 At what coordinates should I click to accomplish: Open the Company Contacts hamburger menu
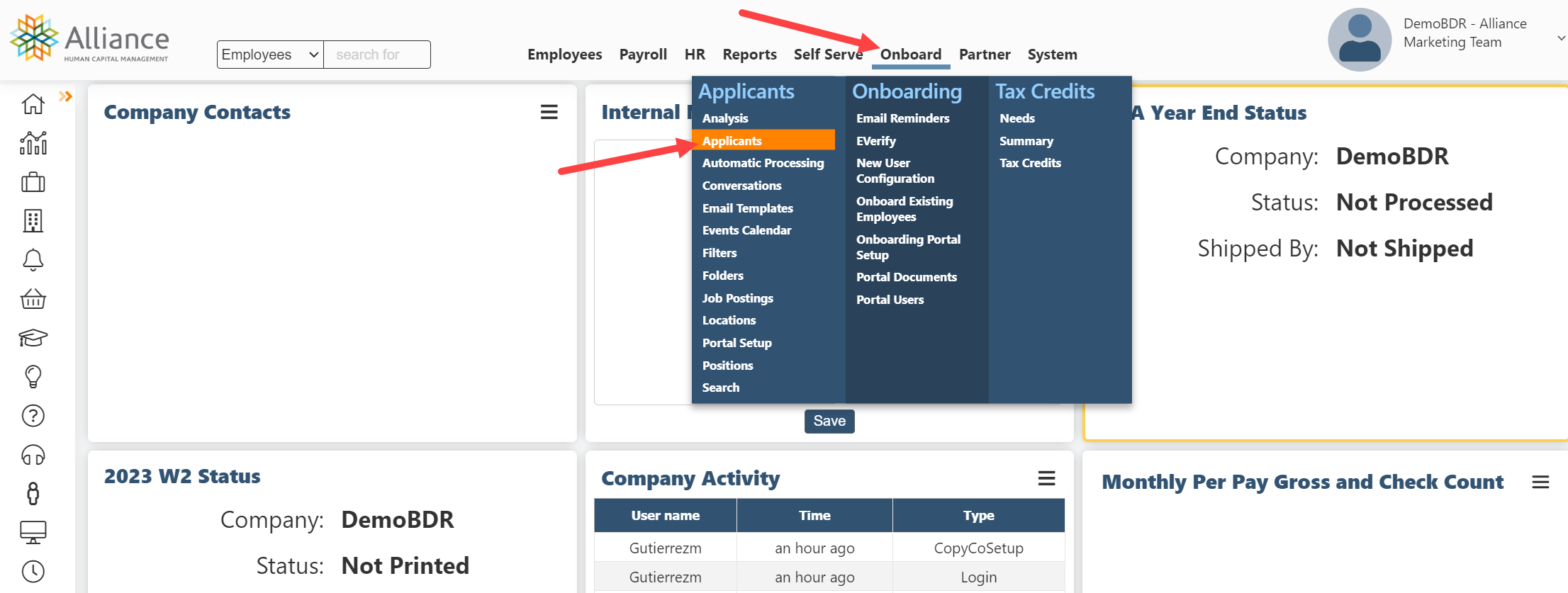click(x=549, y=112)
